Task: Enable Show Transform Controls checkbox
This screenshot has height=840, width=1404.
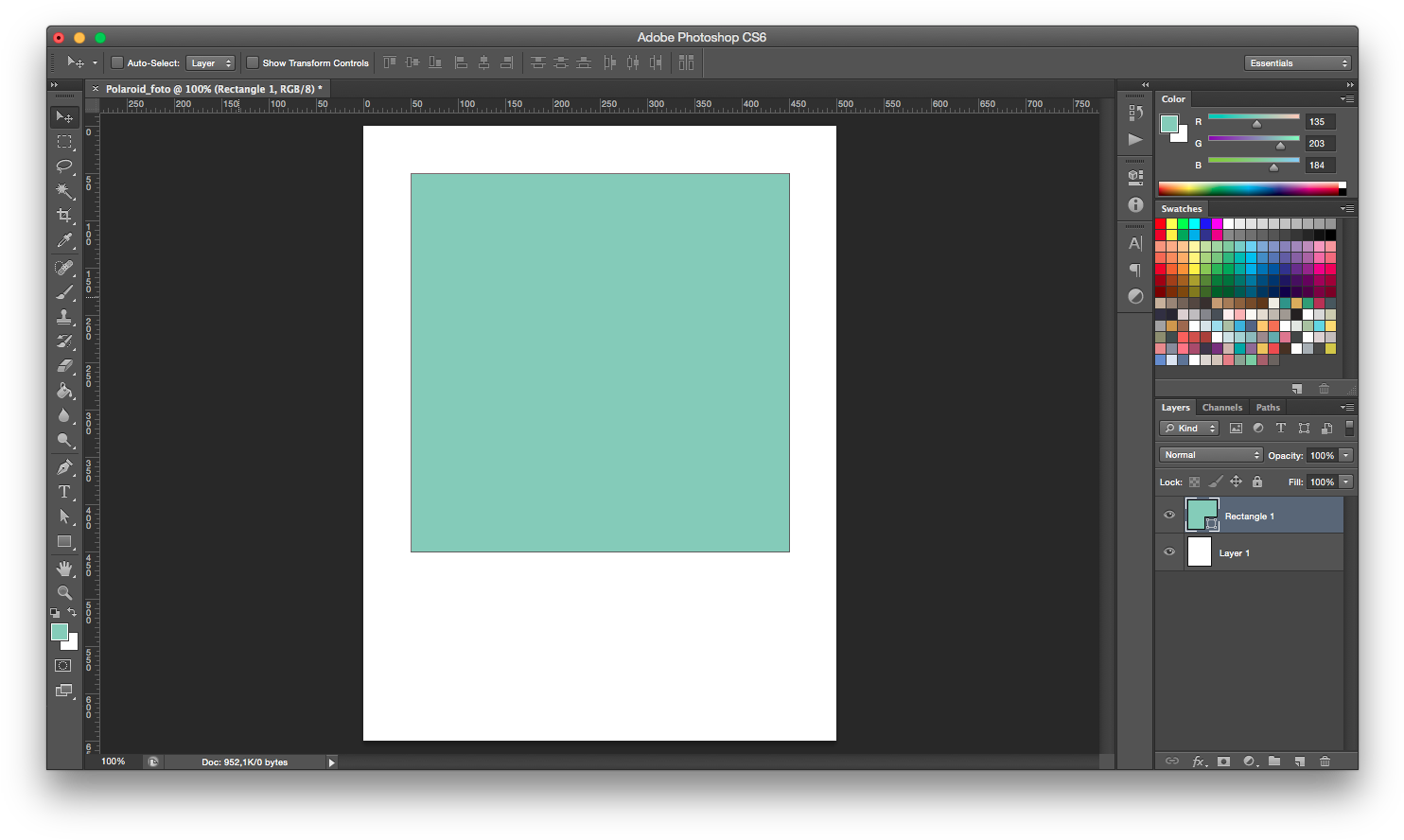Action: [x=253, y=62]
